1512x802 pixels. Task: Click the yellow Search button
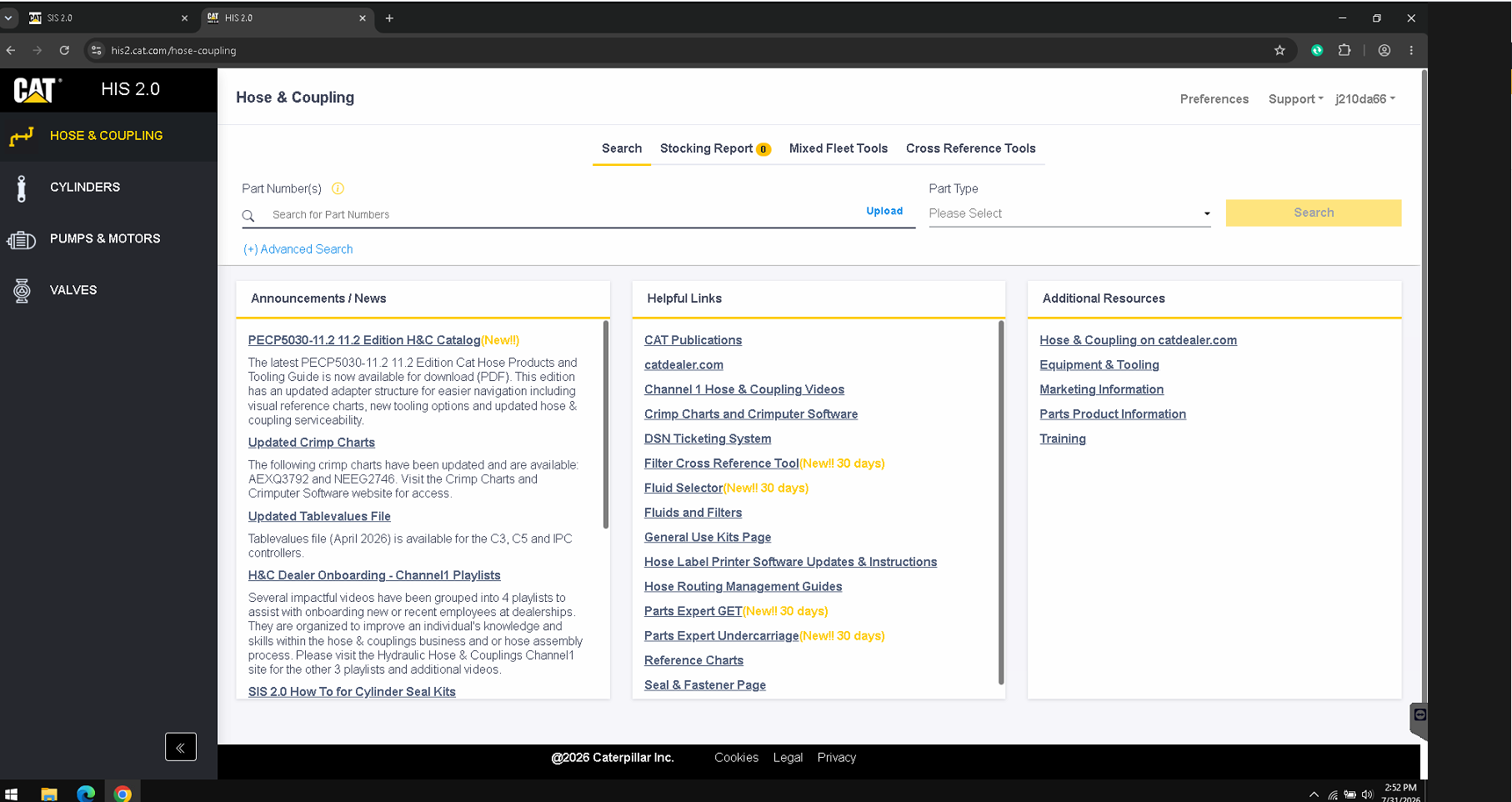coord(1314,213)
